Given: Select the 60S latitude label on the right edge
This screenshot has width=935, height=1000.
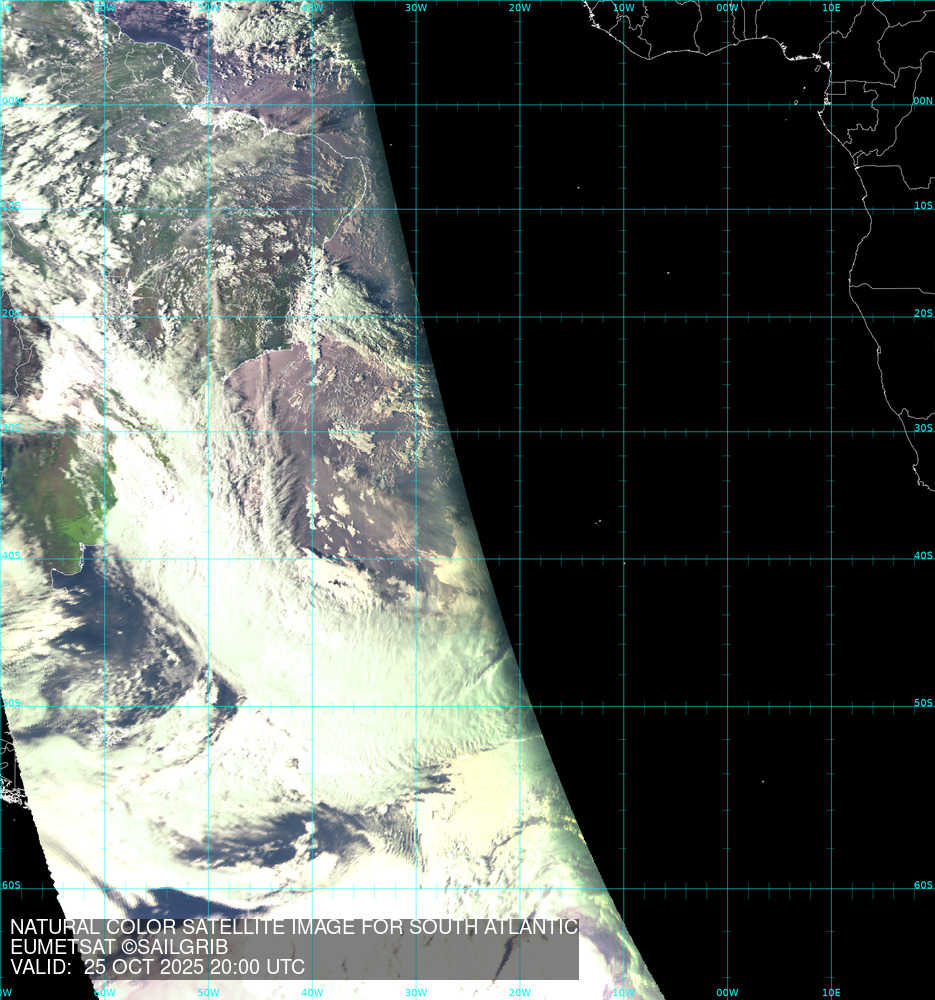Looking at the screenshot, I should point(923,885).
